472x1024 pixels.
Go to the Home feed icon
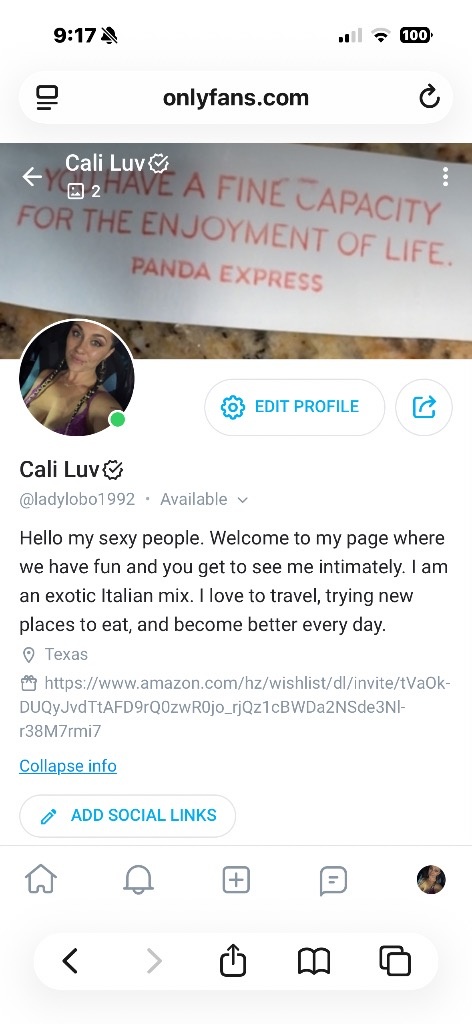41,880
